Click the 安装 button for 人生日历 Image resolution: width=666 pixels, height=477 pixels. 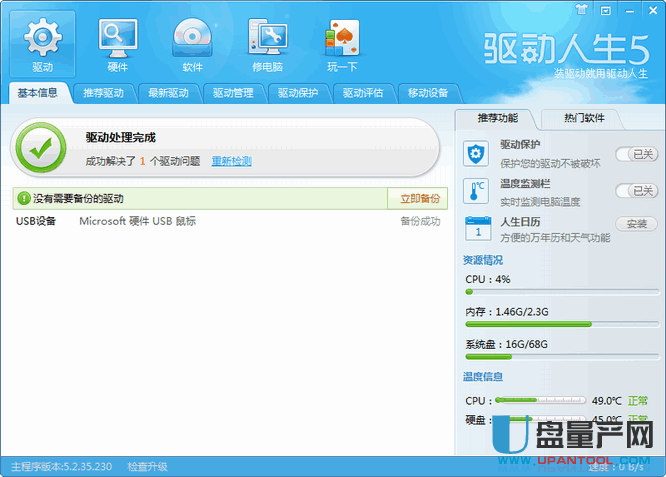click(637, 223)
